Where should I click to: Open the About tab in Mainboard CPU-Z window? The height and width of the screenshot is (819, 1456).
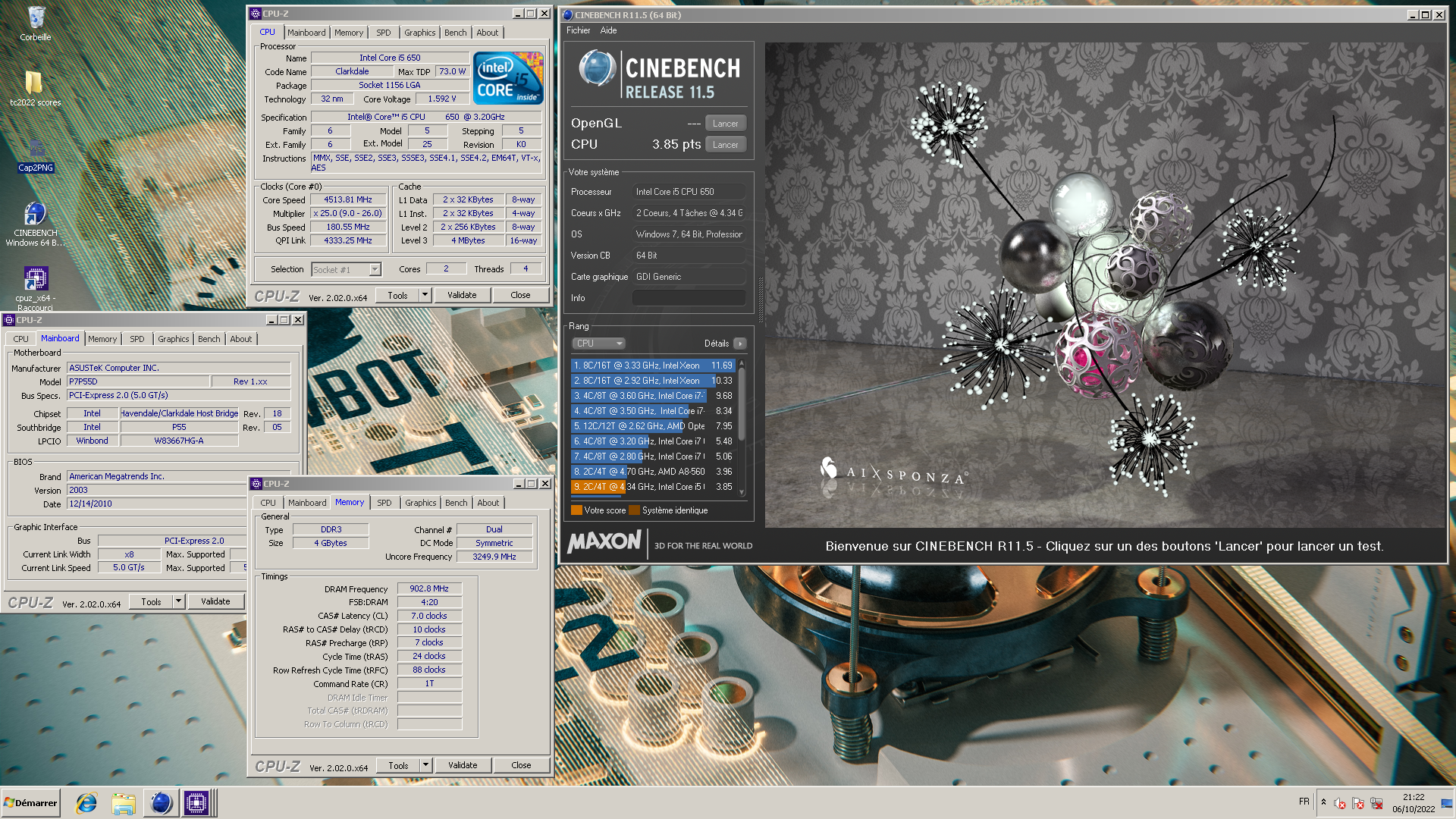click(x=240, y=339)
